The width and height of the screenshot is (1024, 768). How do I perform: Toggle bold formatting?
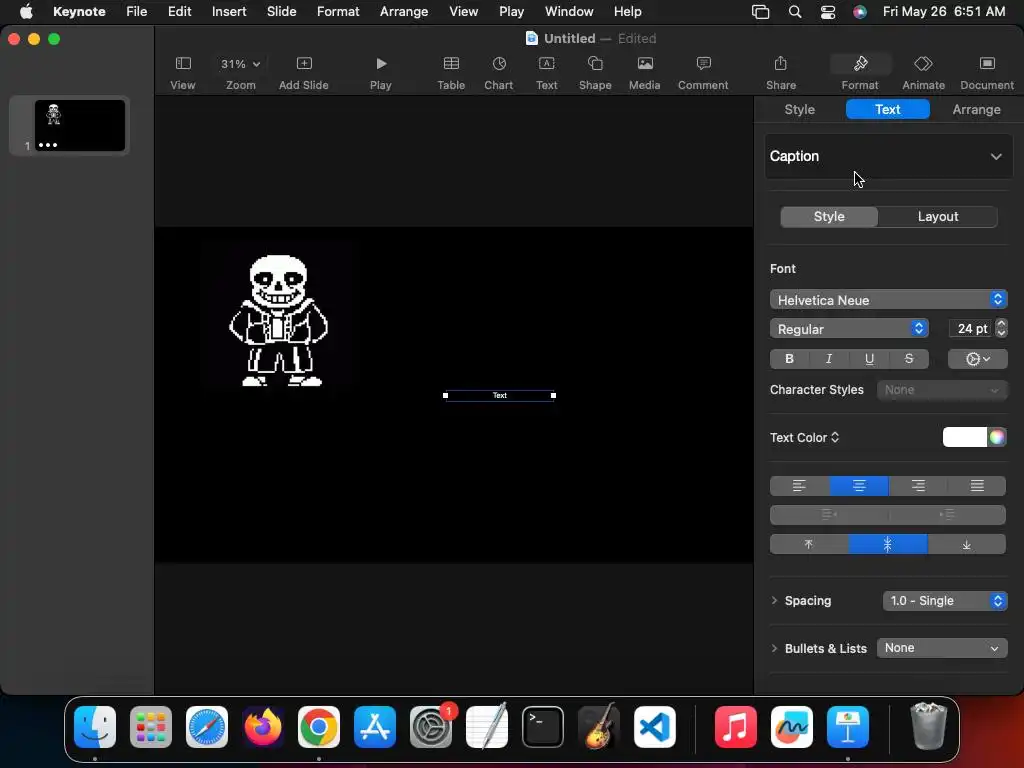pos(790,359)
